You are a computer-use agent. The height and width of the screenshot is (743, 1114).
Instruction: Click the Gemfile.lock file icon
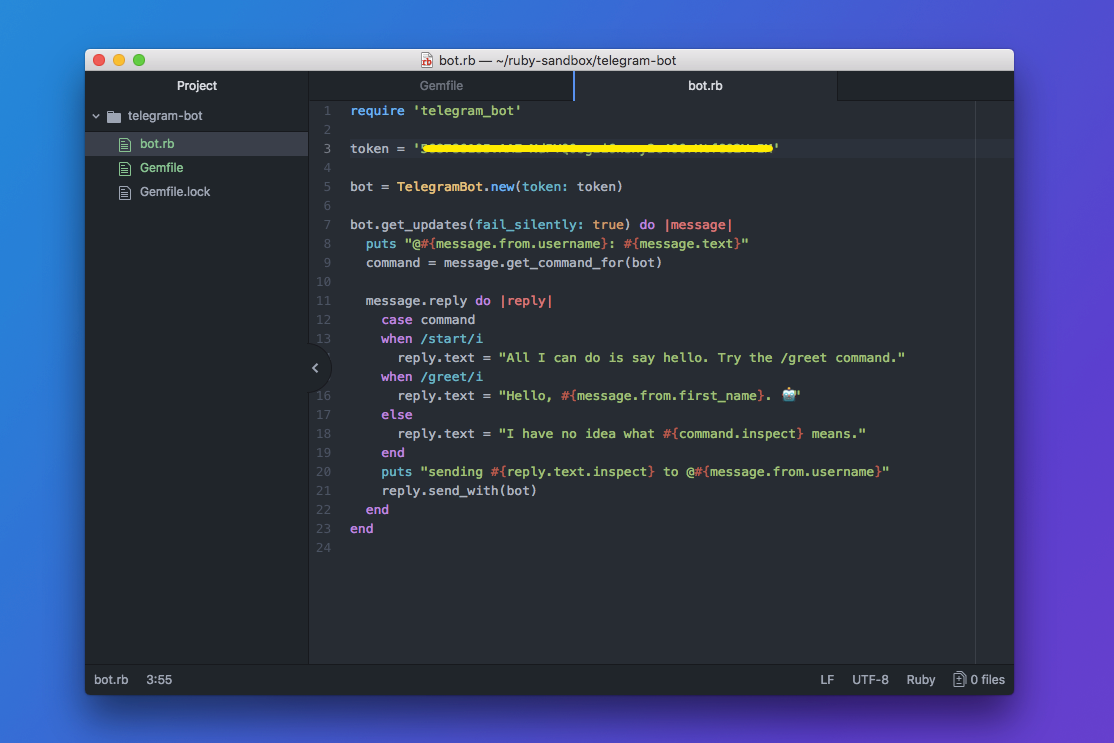click(125, 192)
